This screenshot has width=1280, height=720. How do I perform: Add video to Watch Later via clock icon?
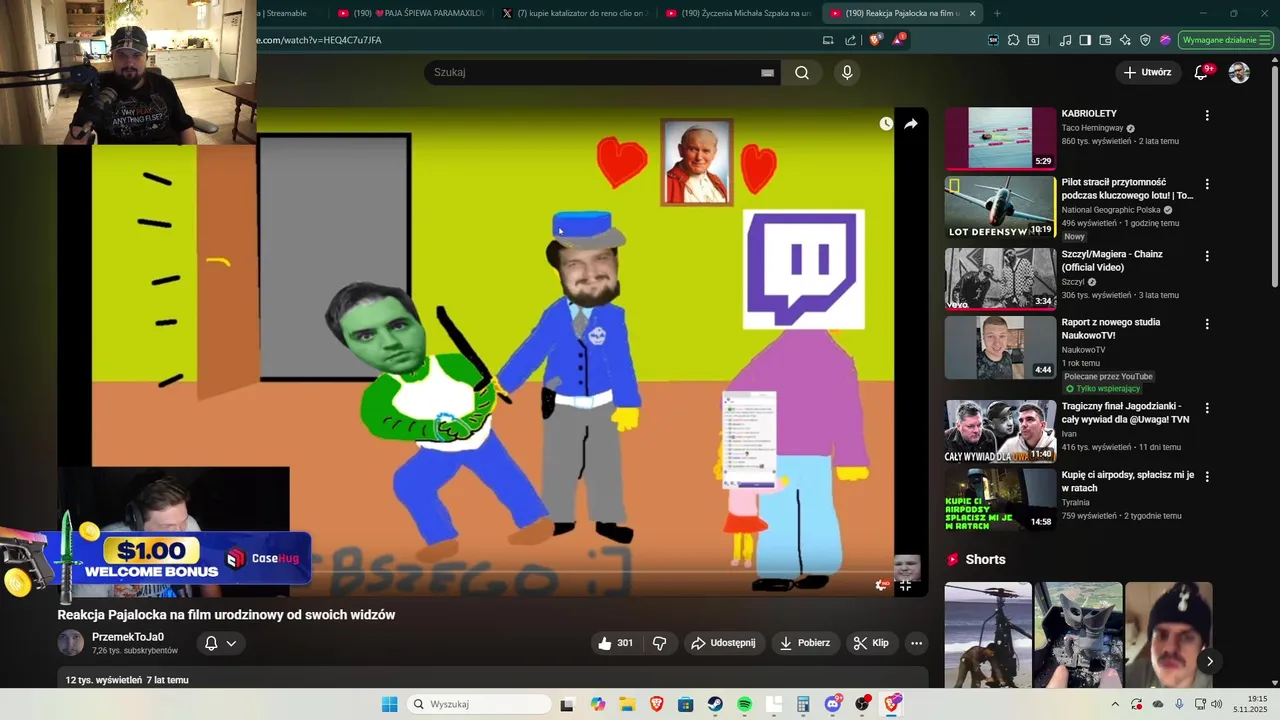click(886, 124)
